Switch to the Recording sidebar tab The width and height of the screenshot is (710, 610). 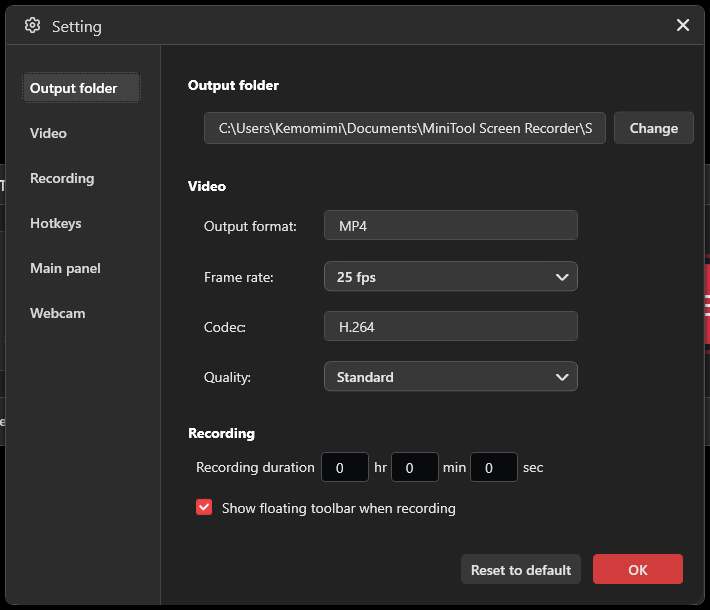point(62,178)
